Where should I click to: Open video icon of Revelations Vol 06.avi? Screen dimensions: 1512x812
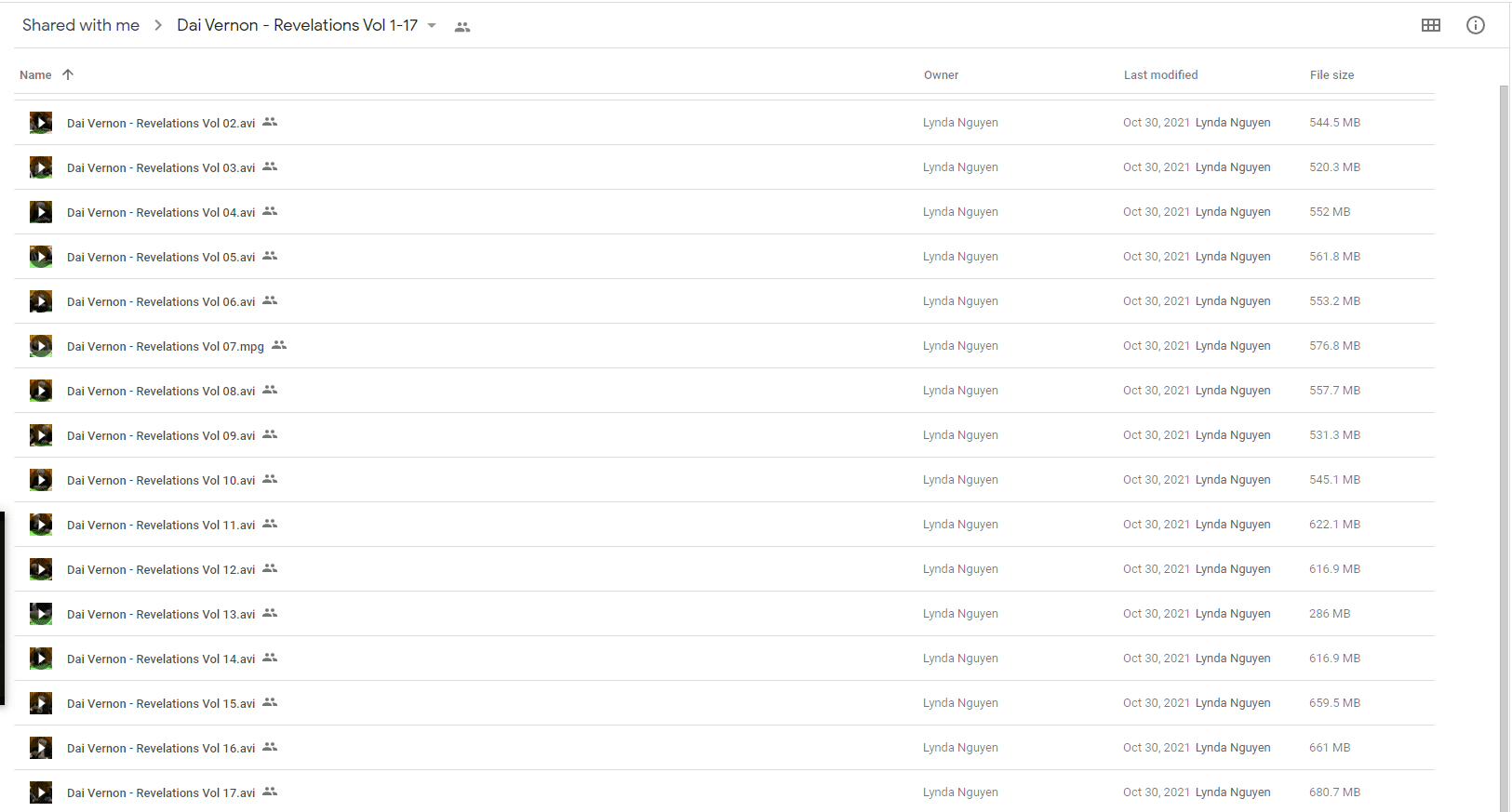(x=41, y=301)
